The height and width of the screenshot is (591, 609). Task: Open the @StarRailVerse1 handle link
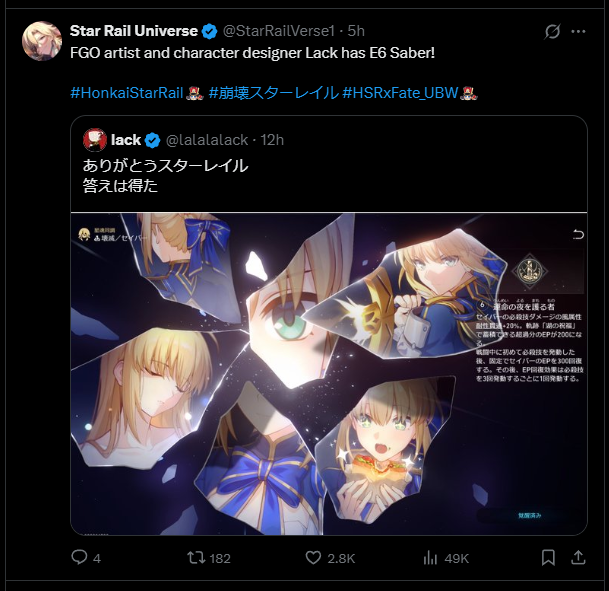pyautogui.click(x=278, y=31)
